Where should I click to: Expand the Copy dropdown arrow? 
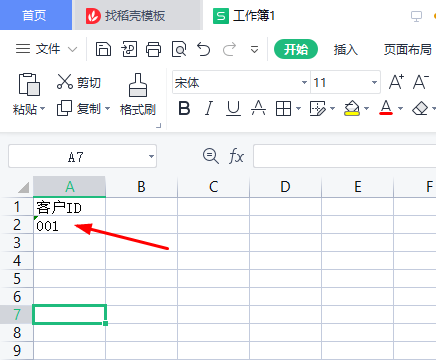[x=107, y=109]
